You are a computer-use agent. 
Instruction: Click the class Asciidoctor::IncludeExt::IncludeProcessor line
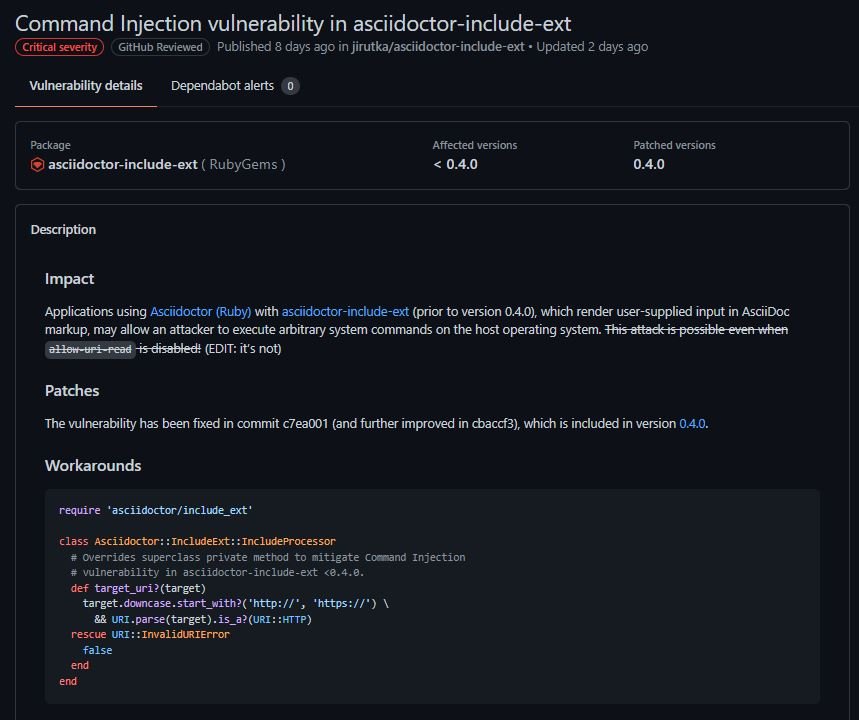coord(197,541)
